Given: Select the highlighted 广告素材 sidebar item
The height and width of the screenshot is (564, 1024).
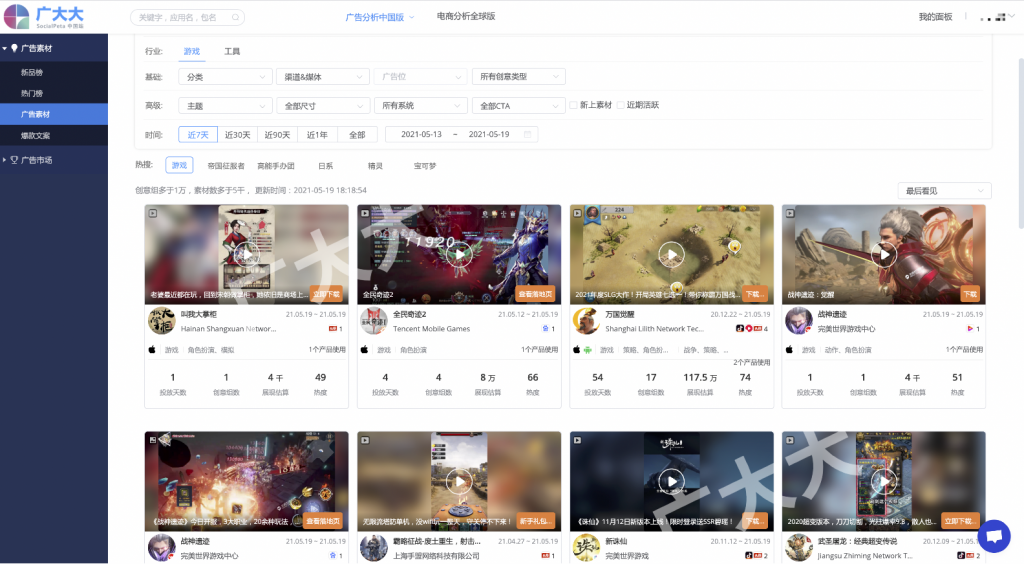Looking at the screenshot, I should pyautogui.click(x=54, y=114).
